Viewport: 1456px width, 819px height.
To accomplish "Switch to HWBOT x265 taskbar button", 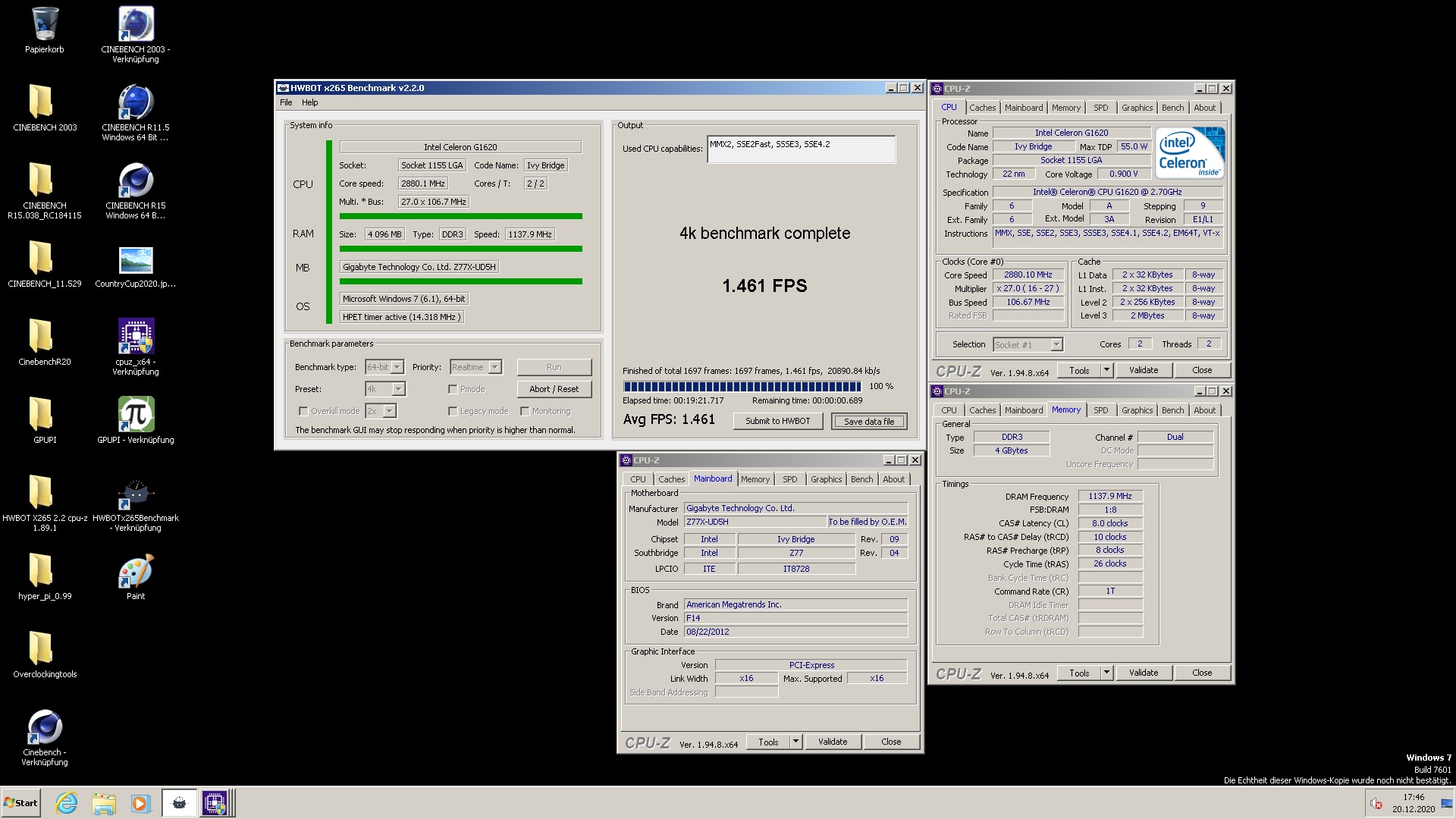I will tap(179, 803).
